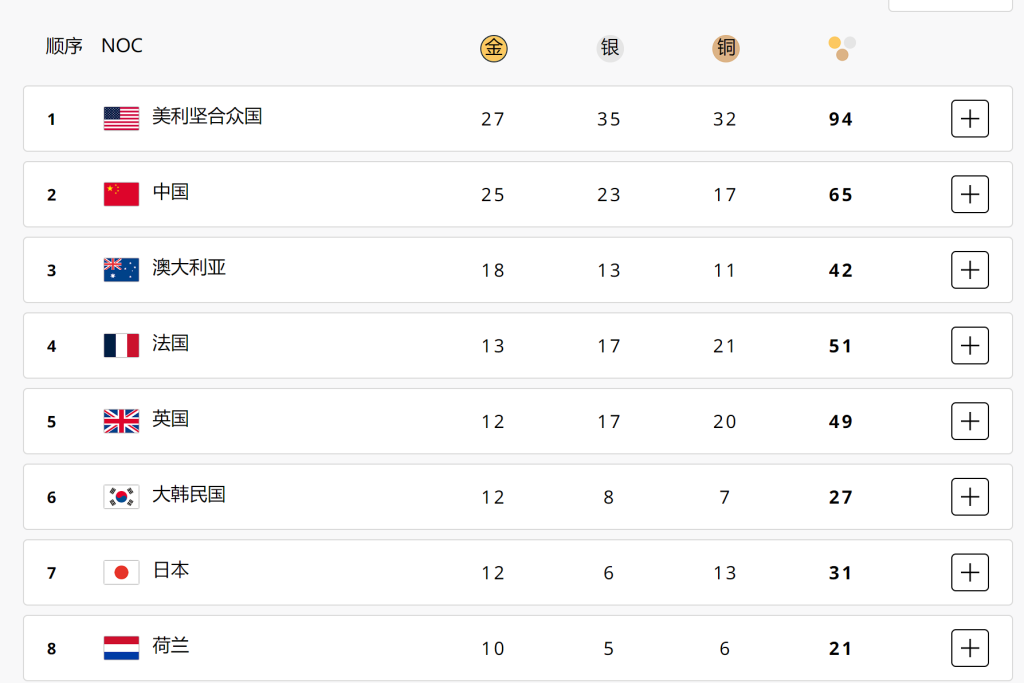1024x683 pixels.
Task: Expand the 荷兰 row with plus button
Action: click(969, 648)
